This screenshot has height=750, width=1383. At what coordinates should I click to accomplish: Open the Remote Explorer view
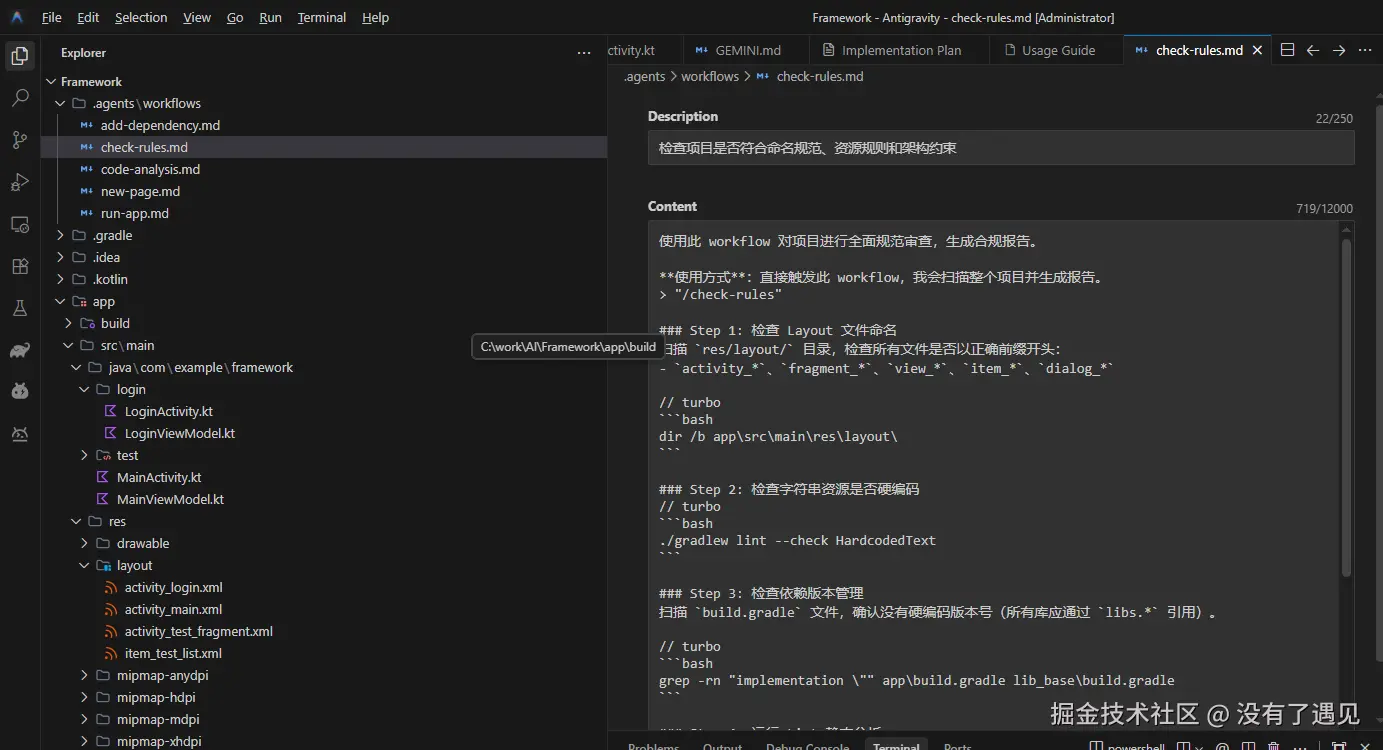19,224
